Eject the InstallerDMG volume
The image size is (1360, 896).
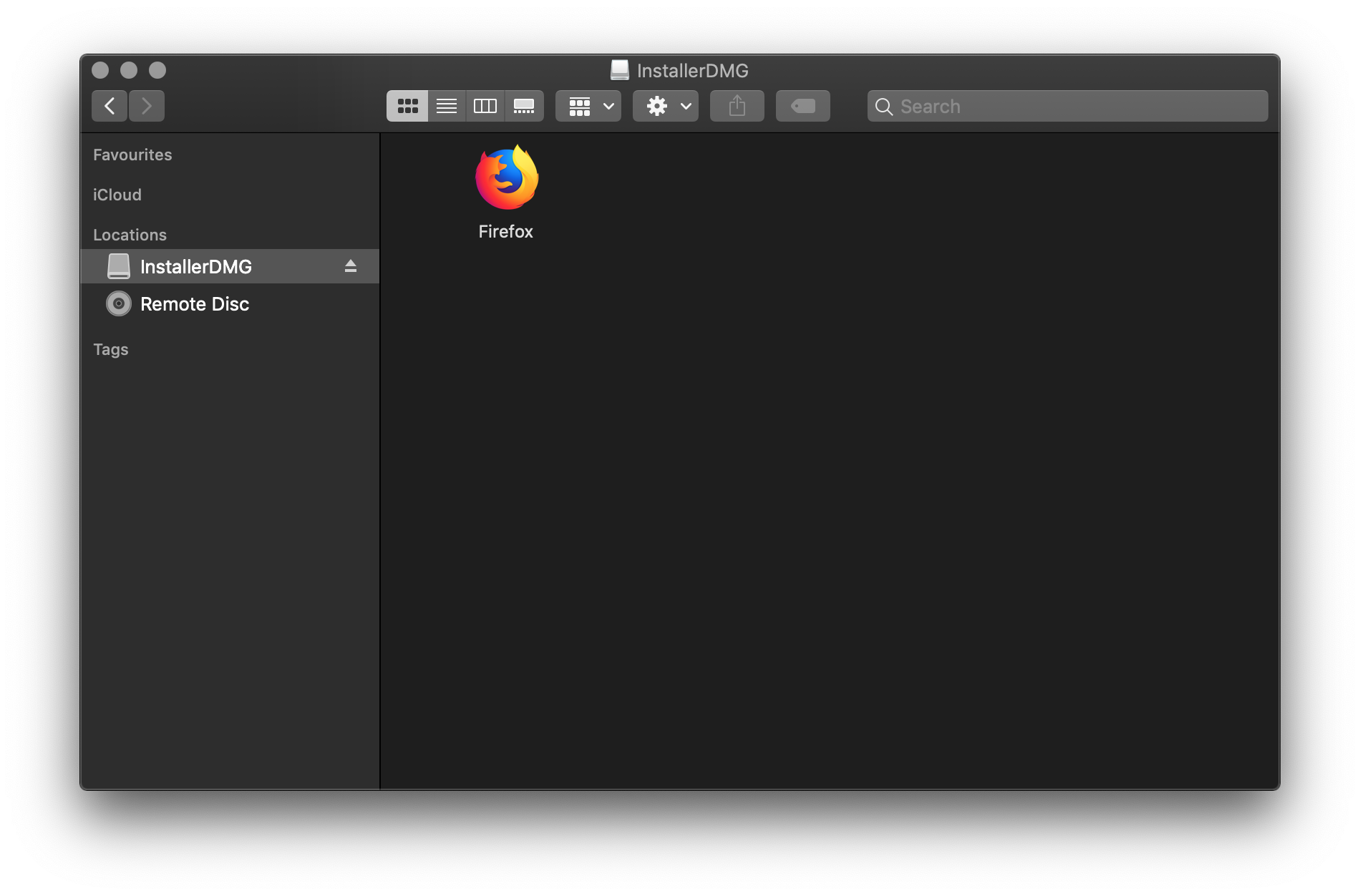tap(351, 266)
